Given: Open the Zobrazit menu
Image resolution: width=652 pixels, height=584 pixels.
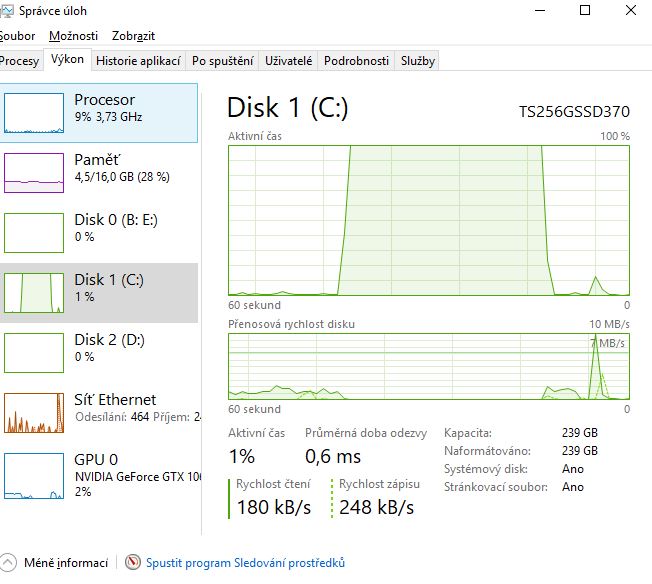Looking at the screenshot, I should click(x=133, y=36).
